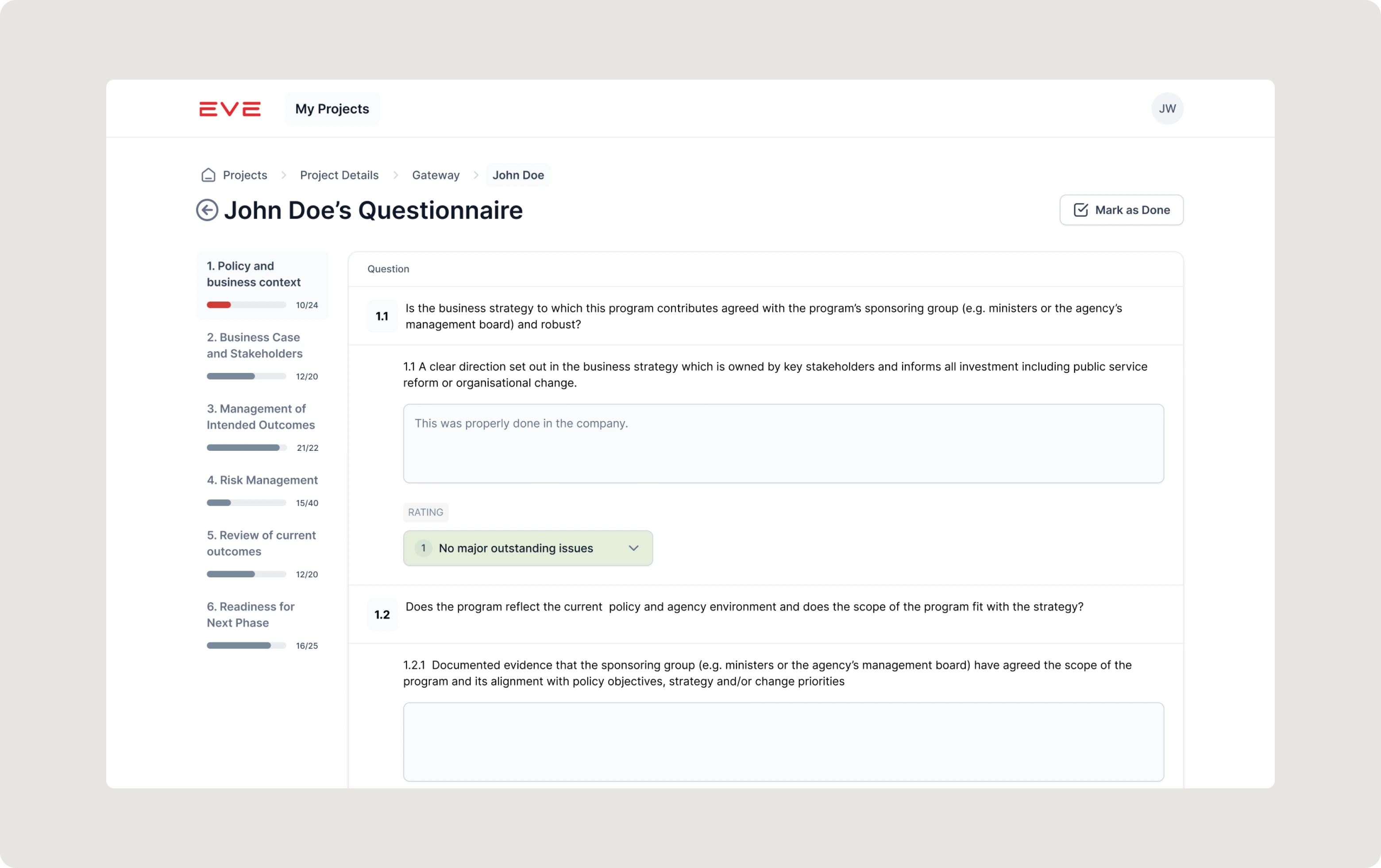The width and height of the screenshot is (1381, 868).
Task: Click the empty answer field for 1.2.1
Action: (783, 742)
